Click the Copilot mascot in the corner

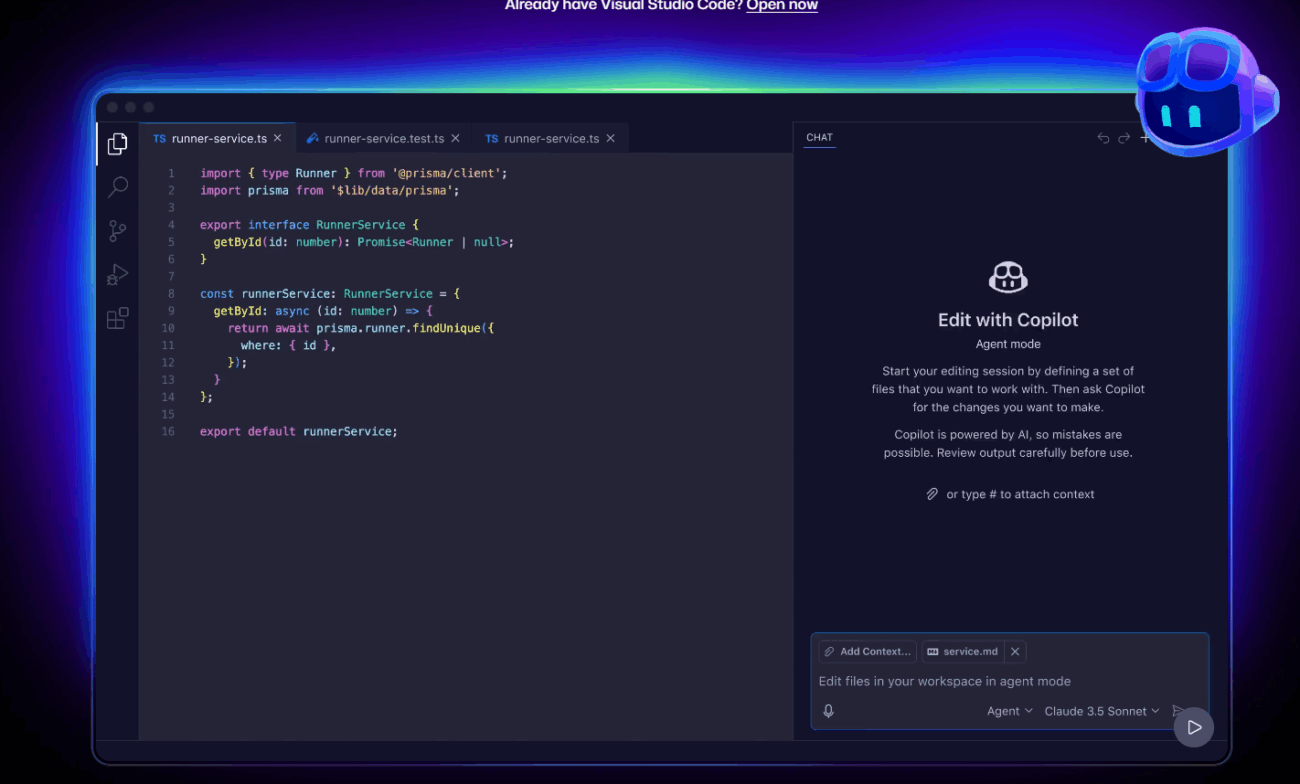tap(1206, 93)
